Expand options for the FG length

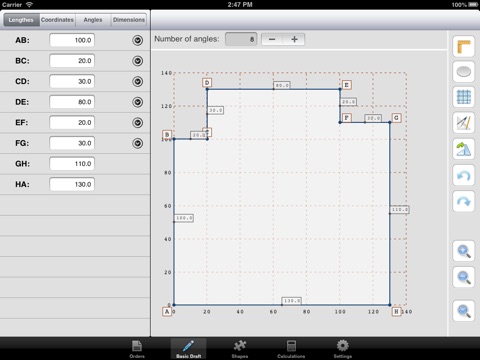point(137,143)
